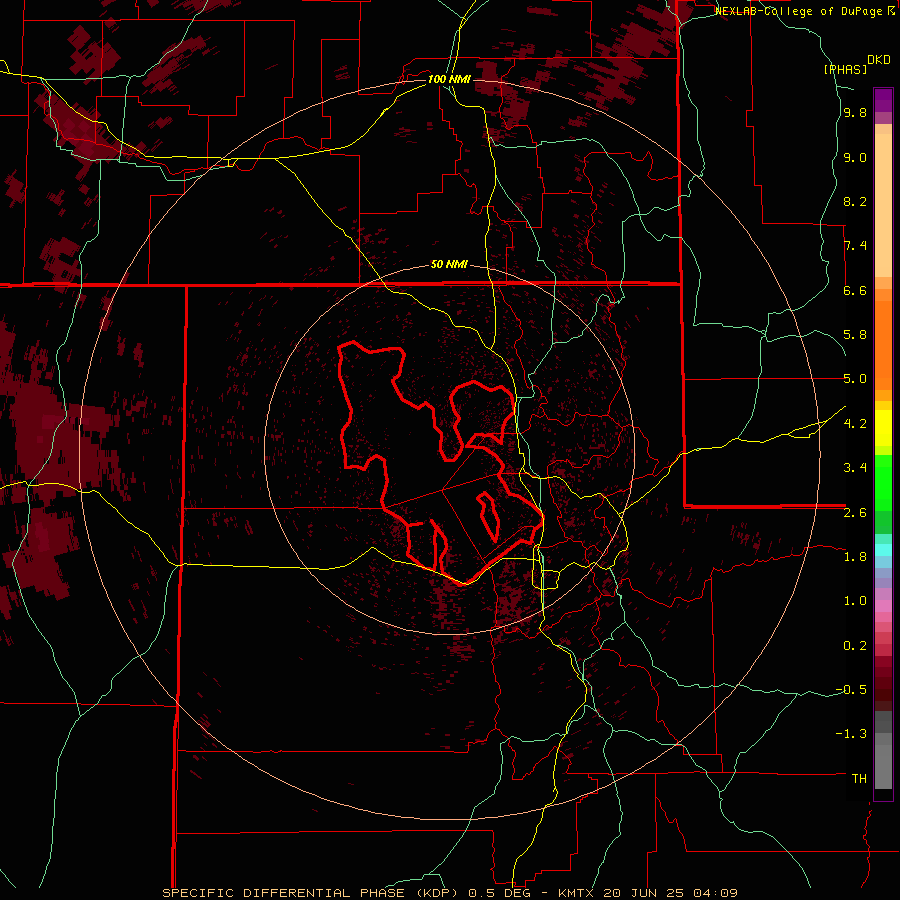Click the 7.4 scale value
Viewport: 900px width, 900px height.
click(x=855, y=246)
